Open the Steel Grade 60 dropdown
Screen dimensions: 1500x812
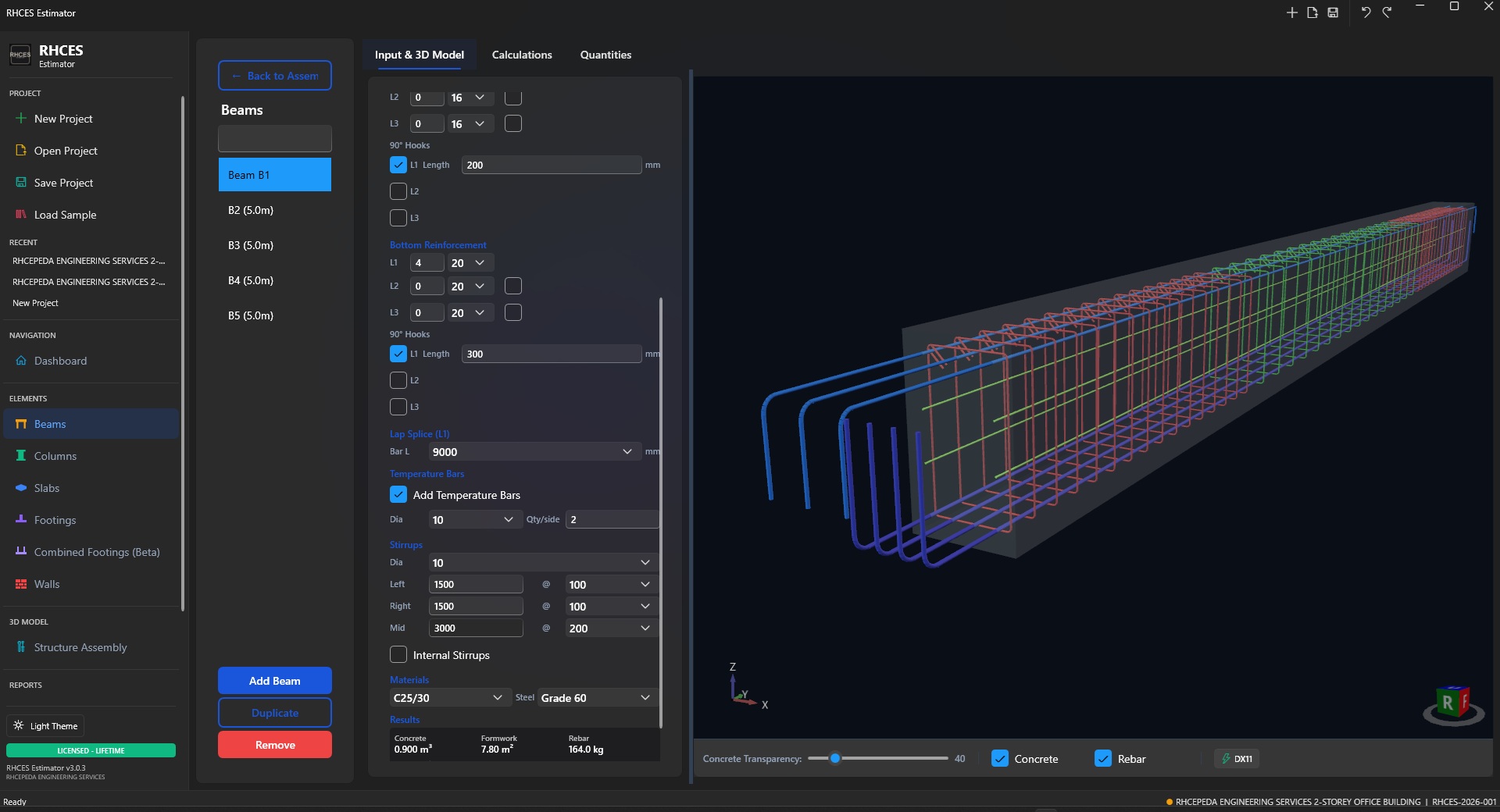click(597, 697)
